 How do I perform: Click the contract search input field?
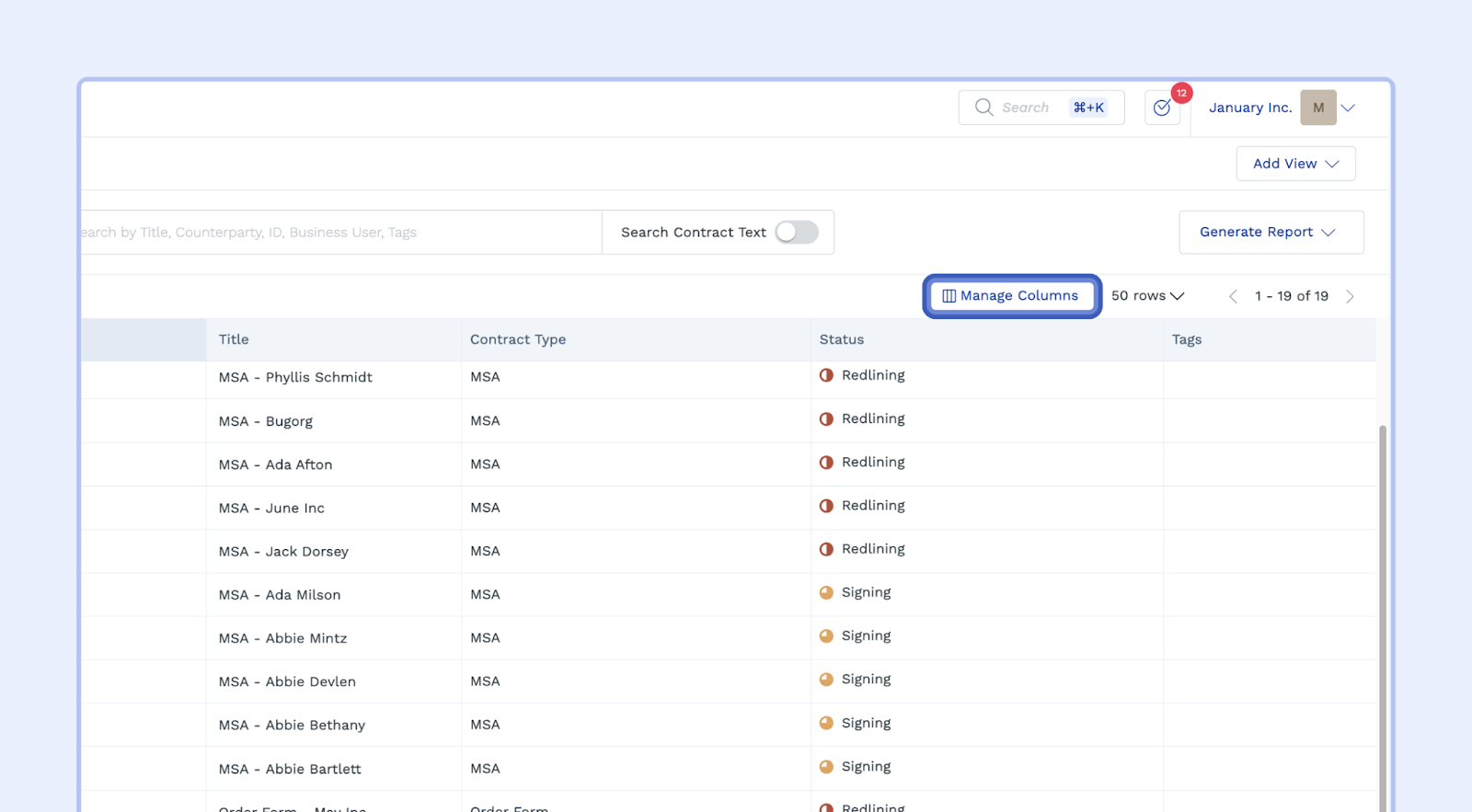(340, 233)
